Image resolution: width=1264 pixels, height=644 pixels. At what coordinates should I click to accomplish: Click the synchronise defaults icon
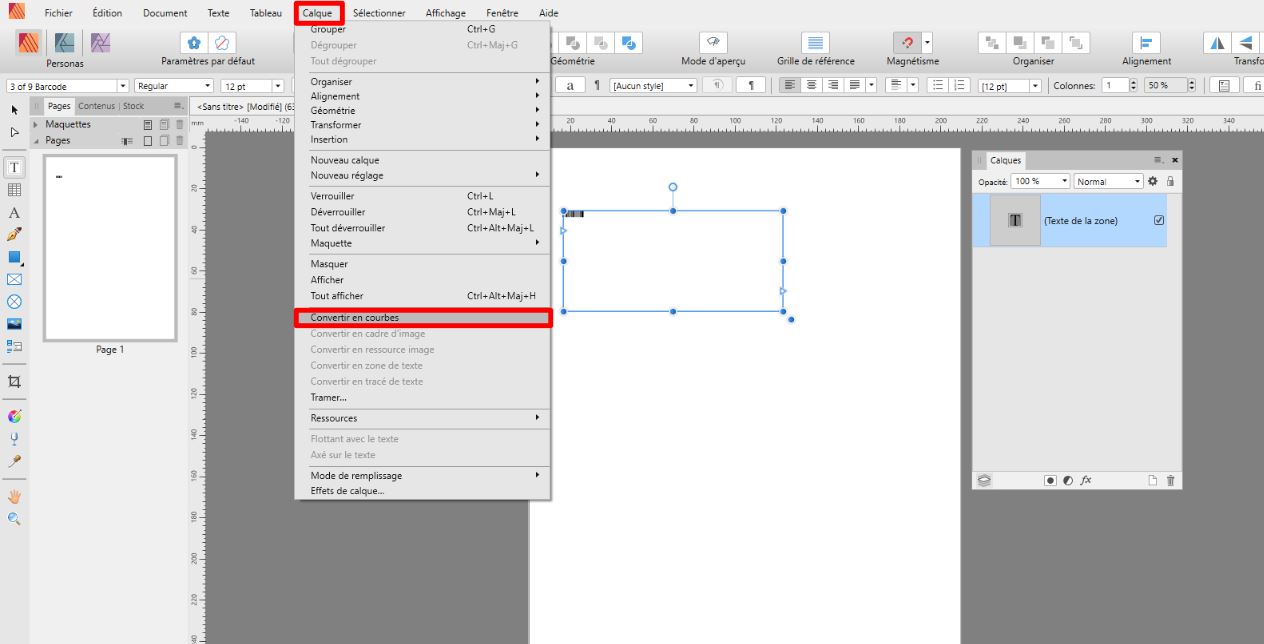(x=195, y=42)
